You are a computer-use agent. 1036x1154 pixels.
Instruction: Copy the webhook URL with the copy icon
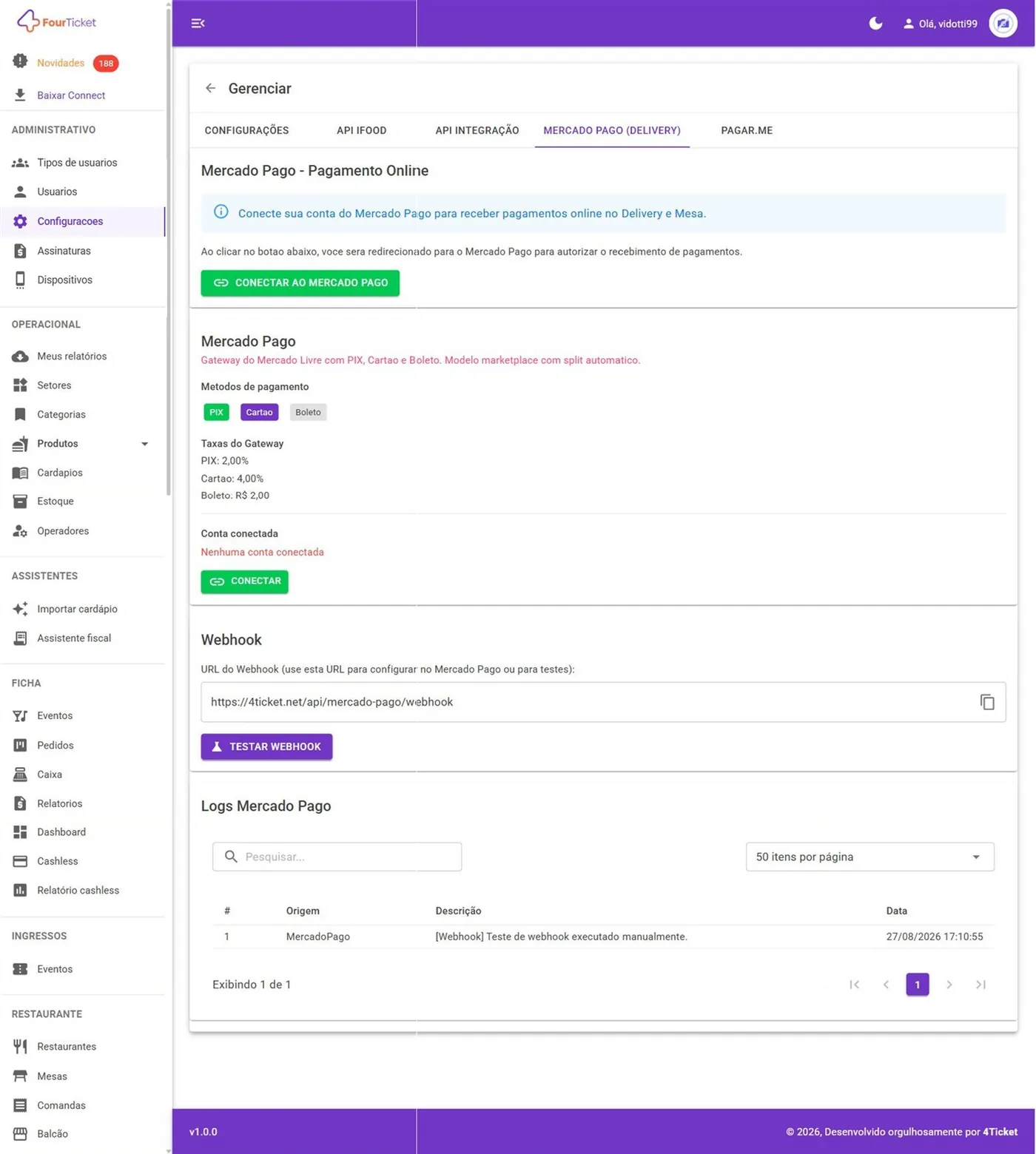(987, 702)
